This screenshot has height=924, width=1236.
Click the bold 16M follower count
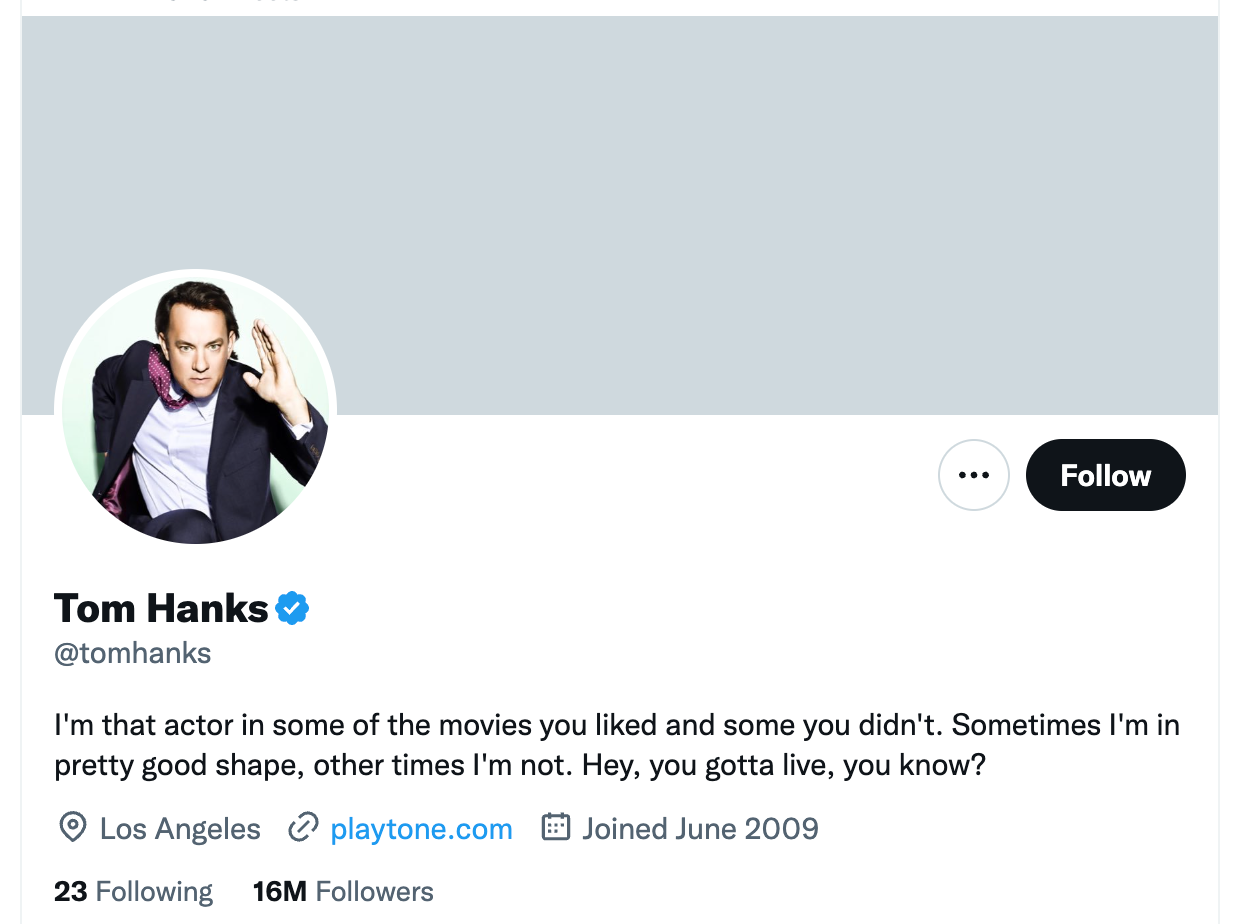point(279,891)
